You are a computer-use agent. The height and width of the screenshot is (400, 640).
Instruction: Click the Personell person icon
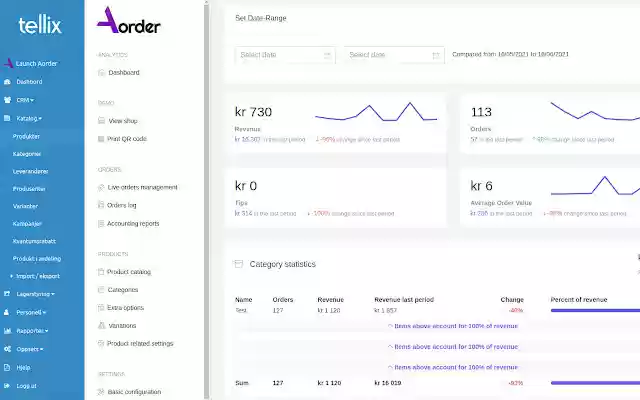[x=7, y=312]
